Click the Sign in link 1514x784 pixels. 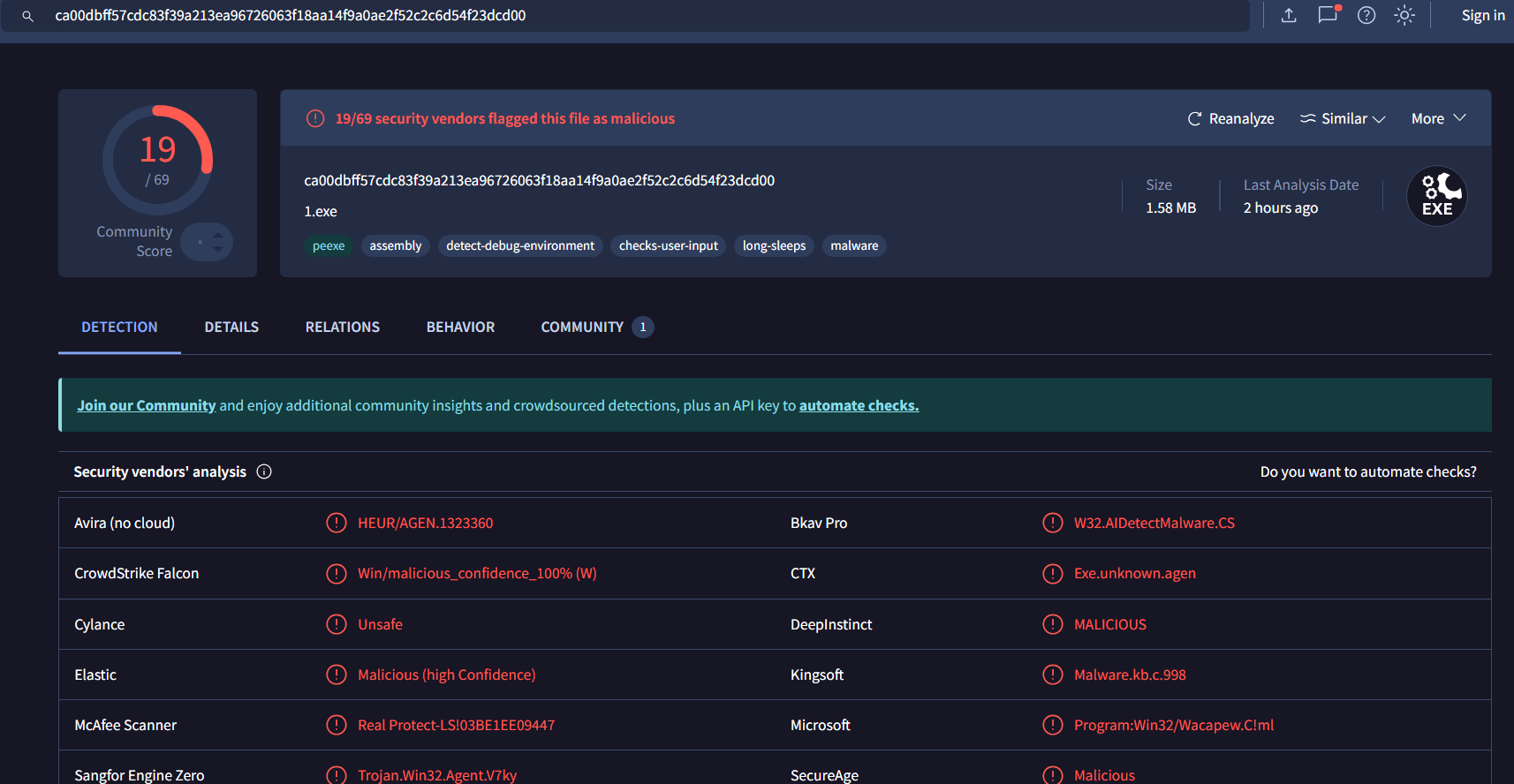click(x=1483, y=15)
